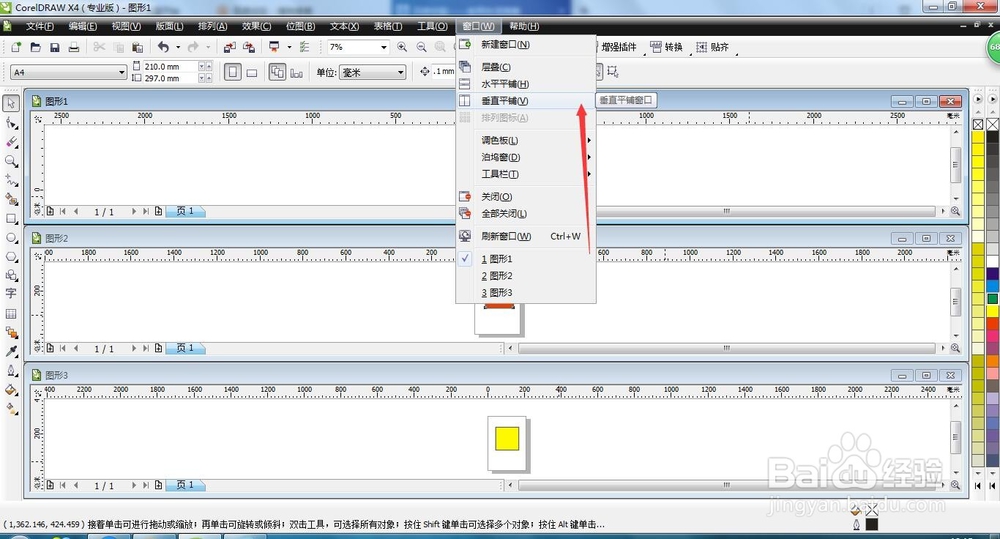Toggle Landscape page orientation
The height and width of the screenshot is (539, 1000).
point(252,73)
